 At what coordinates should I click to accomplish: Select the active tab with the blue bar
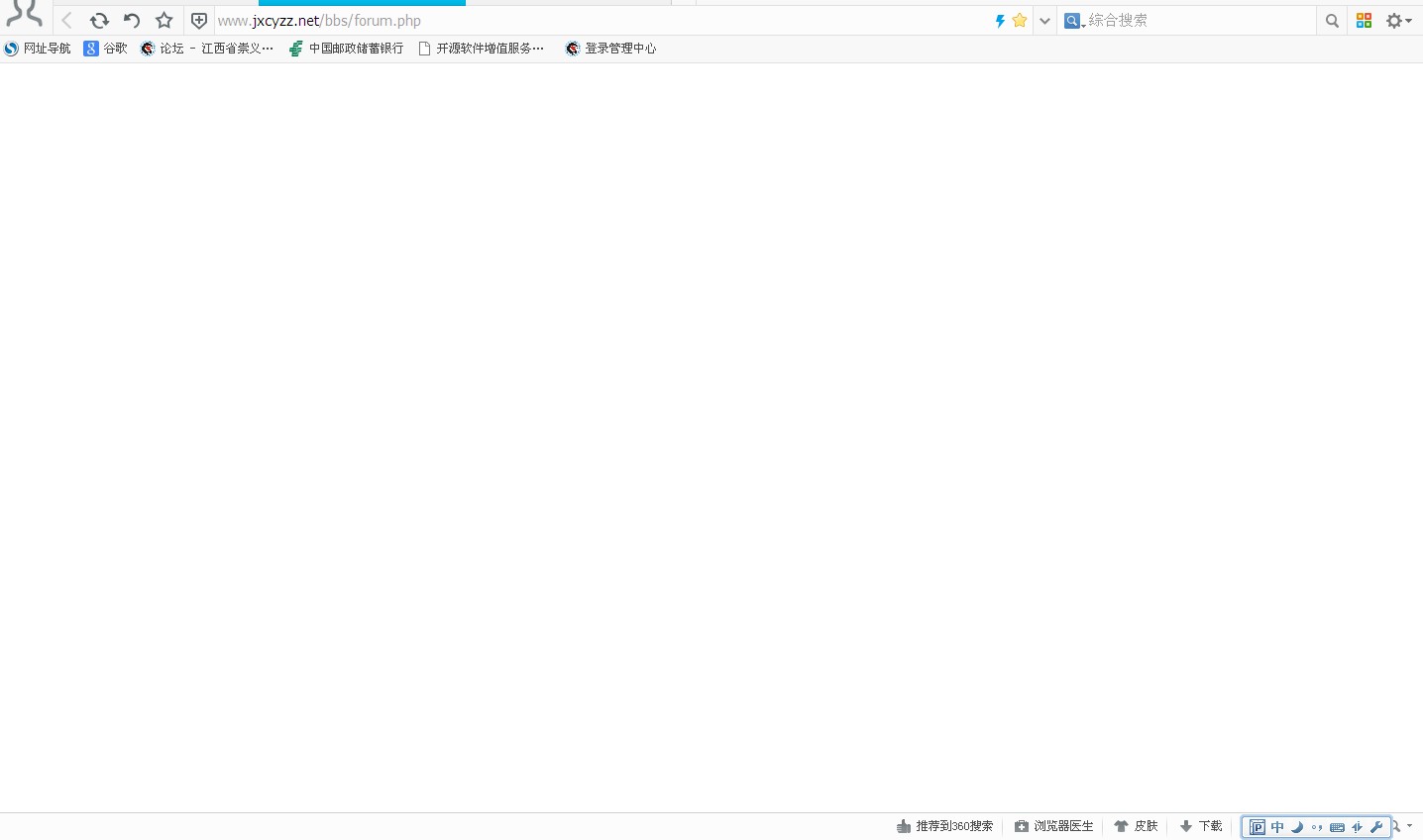362,3
